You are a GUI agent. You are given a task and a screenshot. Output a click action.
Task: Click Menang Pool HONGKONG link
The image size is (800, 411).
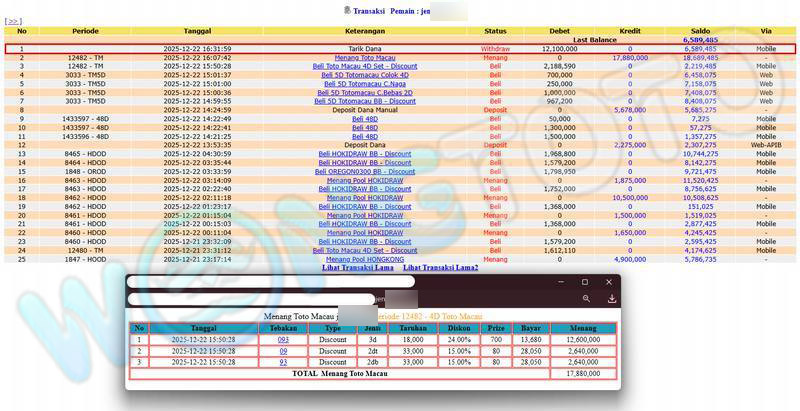[364, 259]
